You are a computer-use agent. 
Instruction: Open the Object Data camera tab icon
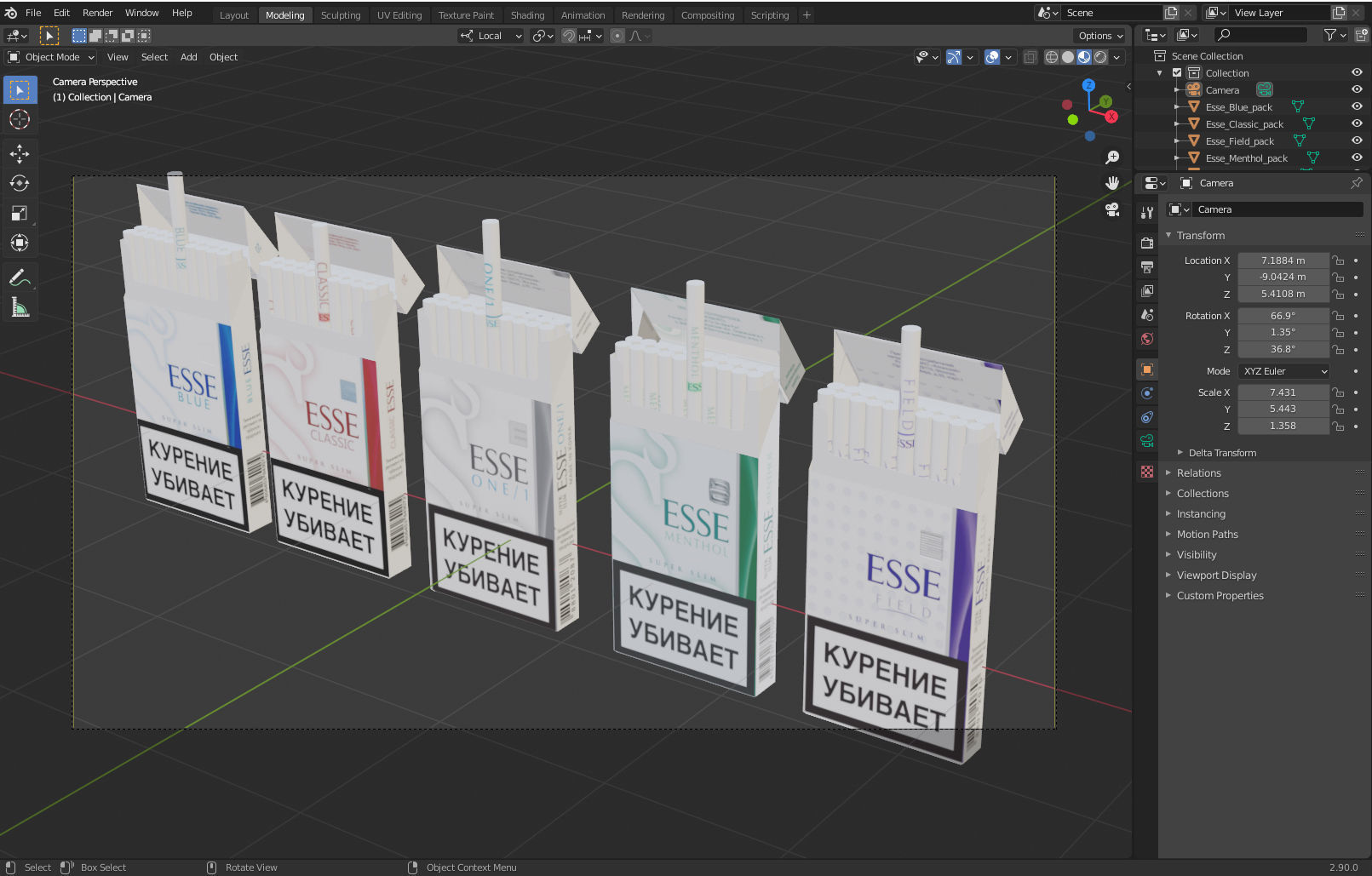[x=1147, y=441]
